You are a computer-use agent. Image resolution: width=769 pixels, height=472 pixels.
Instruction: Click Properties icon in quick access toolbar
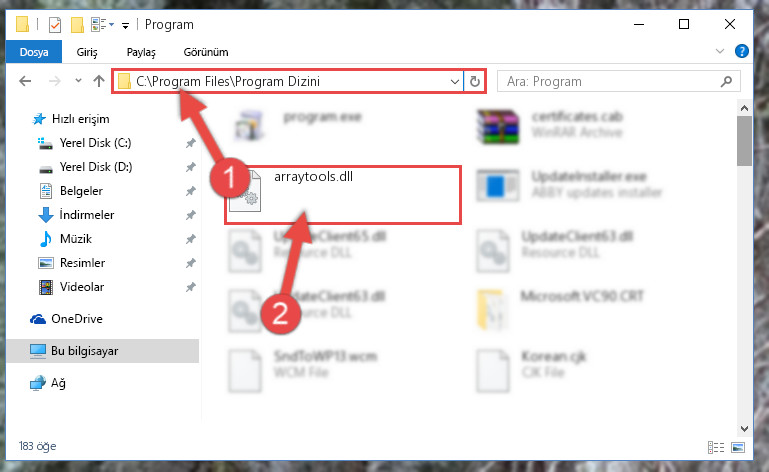[x=55, y=25]
